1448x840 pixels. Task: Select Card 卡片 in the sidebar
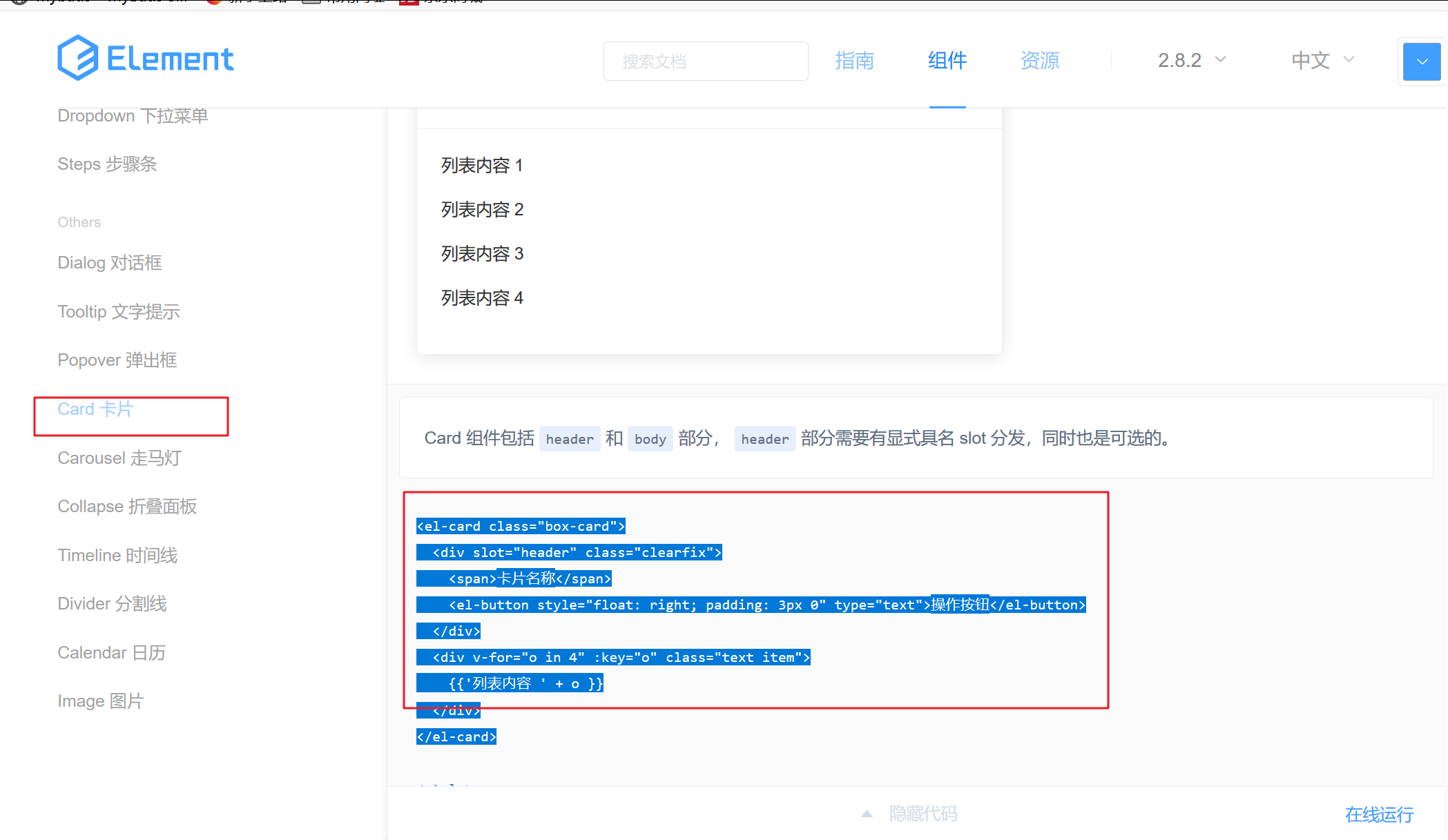[x=95, y=409]
